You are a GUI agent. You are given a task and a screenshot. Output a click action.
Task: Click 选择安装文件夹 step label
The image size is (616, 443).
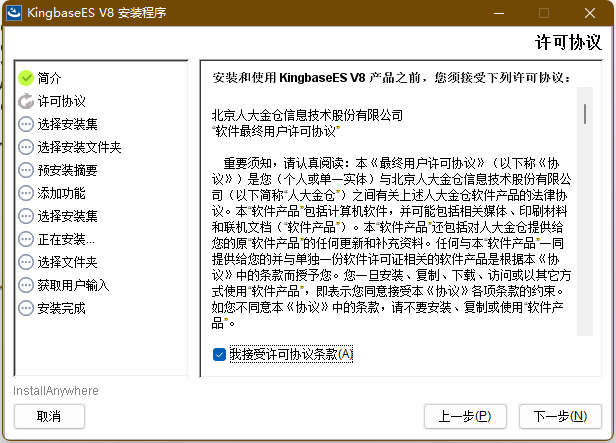coord(79,147)
